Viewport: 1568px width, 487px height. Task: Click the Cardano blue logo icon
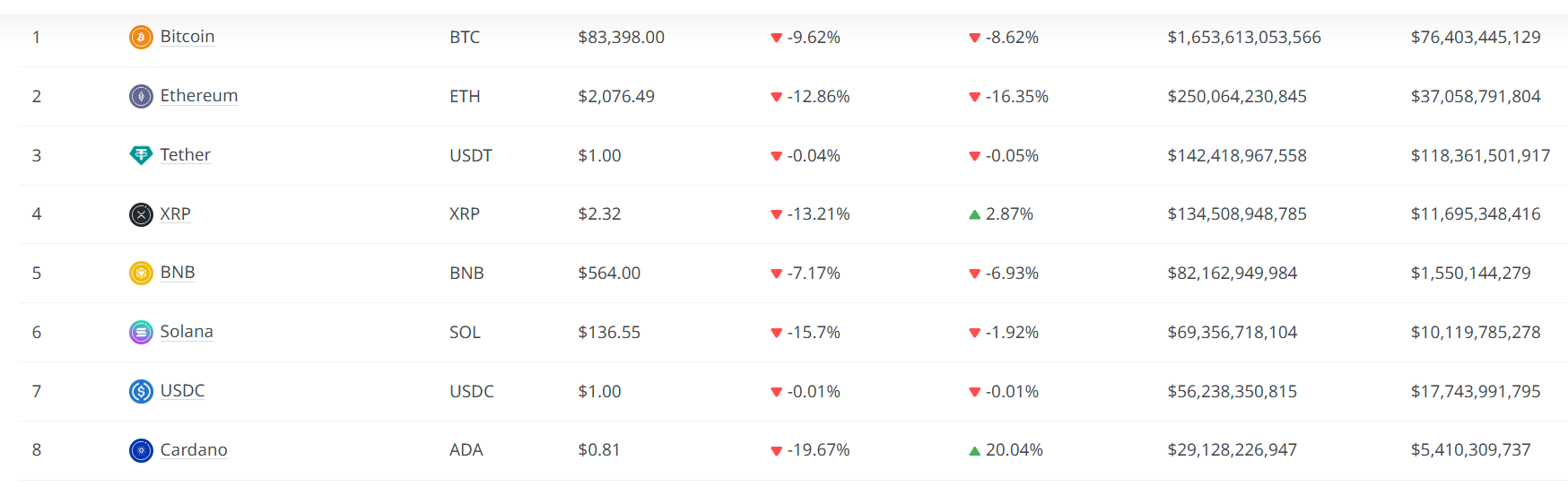click(x=141, y=450)
